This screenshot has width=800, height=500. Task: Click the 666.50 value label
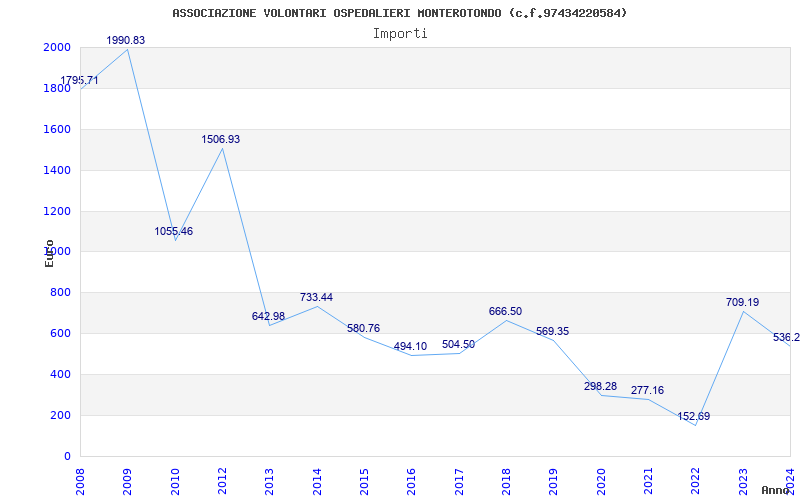click(505, 311)
